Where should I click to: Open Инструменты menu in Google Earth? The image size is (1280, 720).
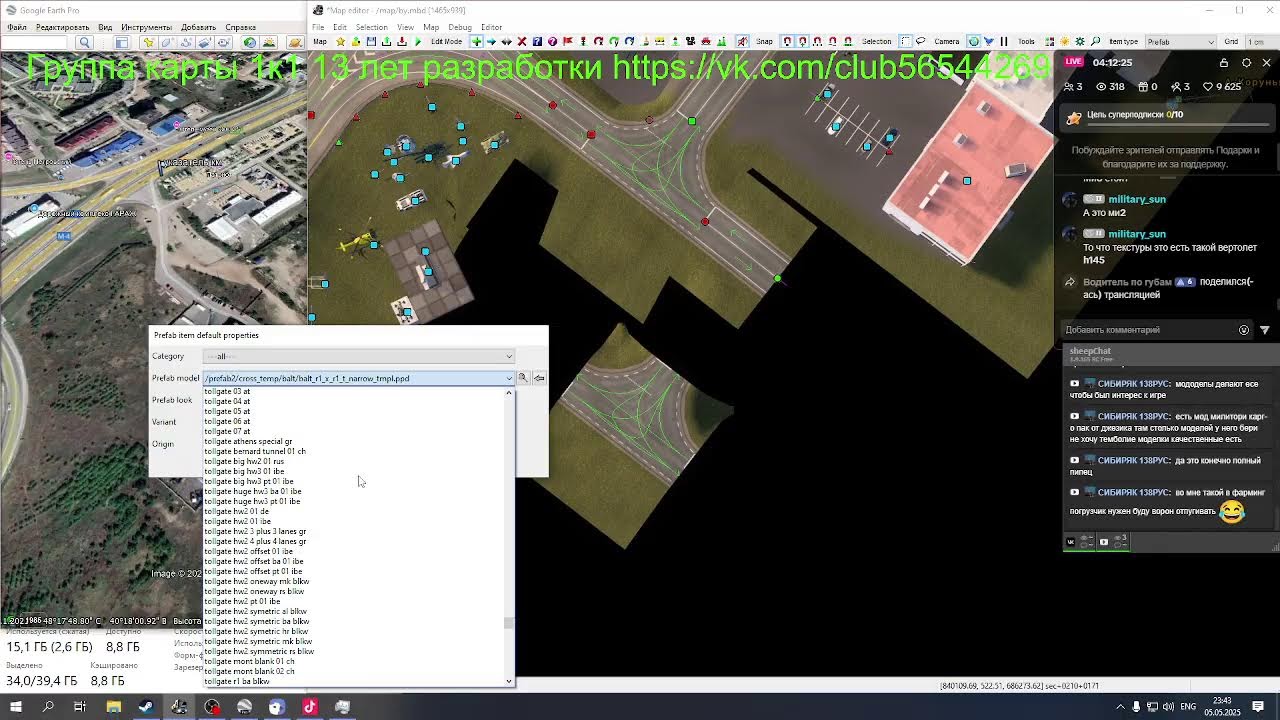click(x=146, y=27)
